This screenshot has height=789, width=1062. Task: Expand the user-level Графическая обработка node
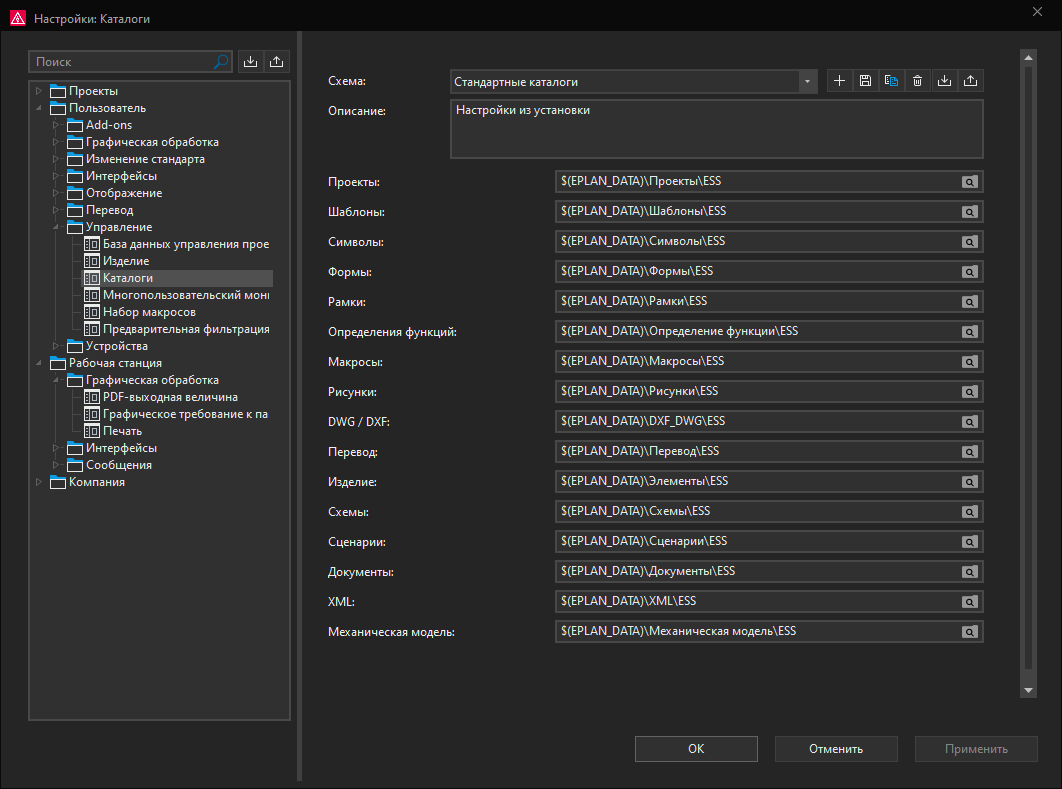point(56,142)
